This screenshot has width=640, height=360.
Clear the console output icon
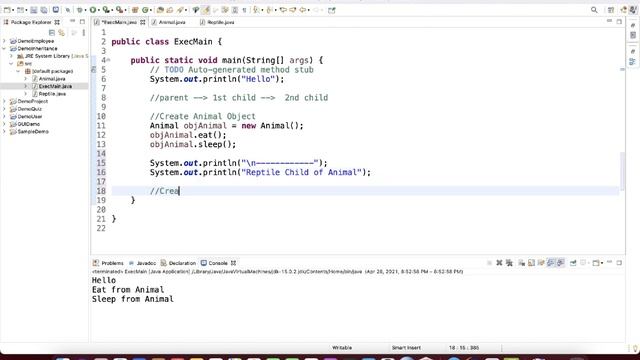coord(522,263)
